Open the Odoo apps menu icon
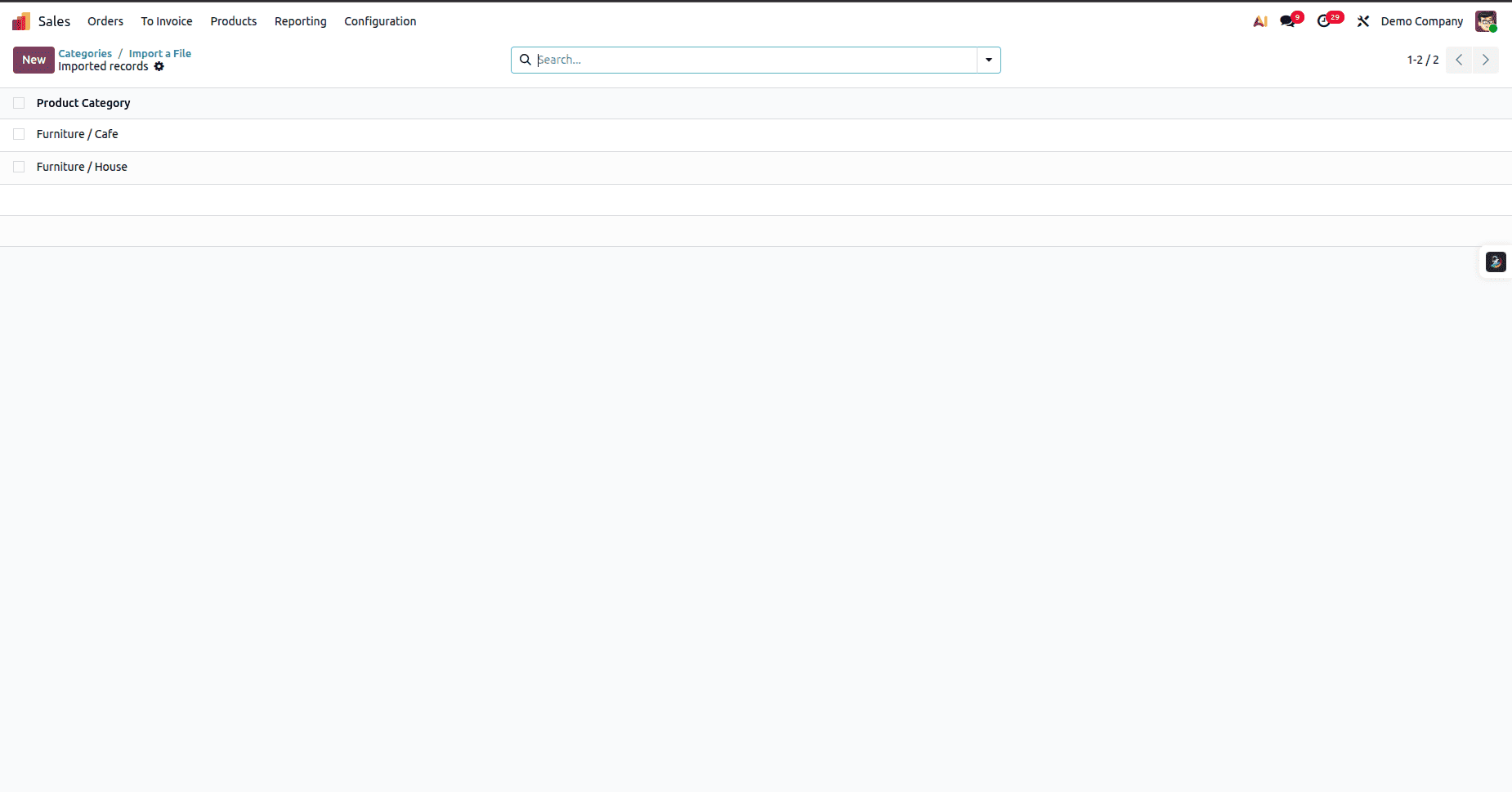Viewport: 1512px width, 792px height. tap(20, 20)
